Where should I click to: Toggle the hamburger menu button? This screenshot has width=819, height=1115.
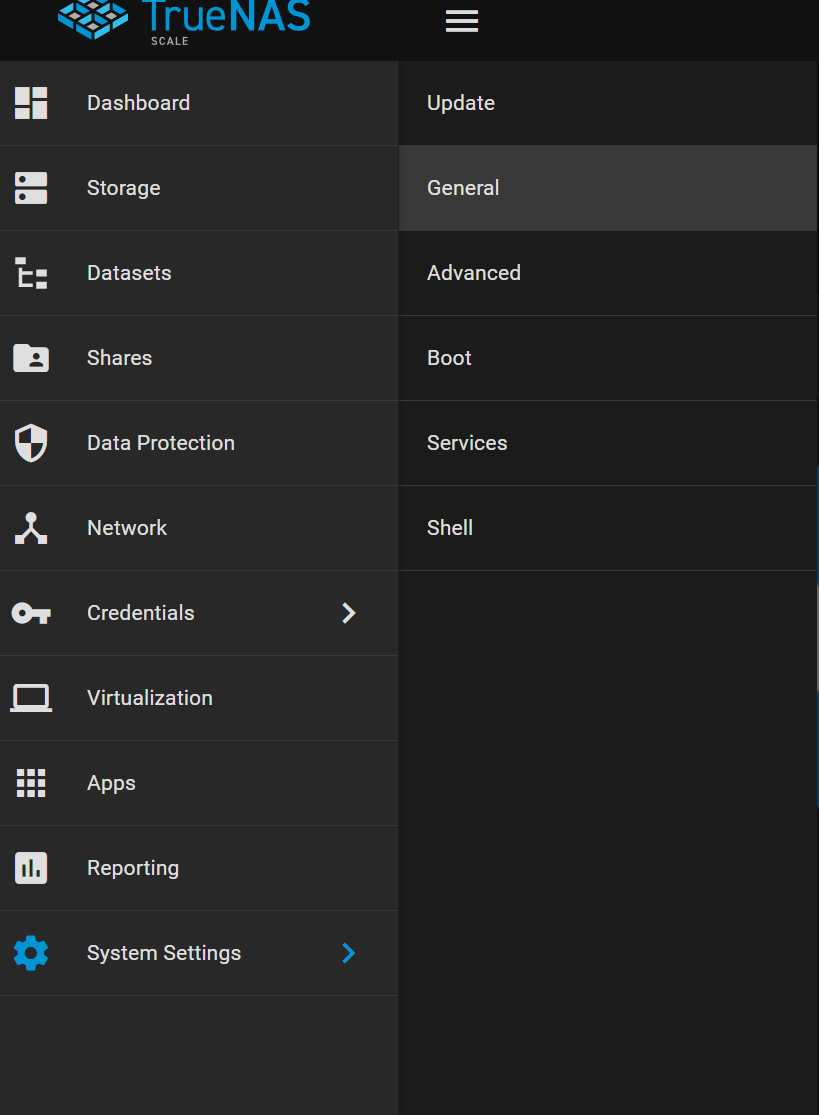[461, 21]
